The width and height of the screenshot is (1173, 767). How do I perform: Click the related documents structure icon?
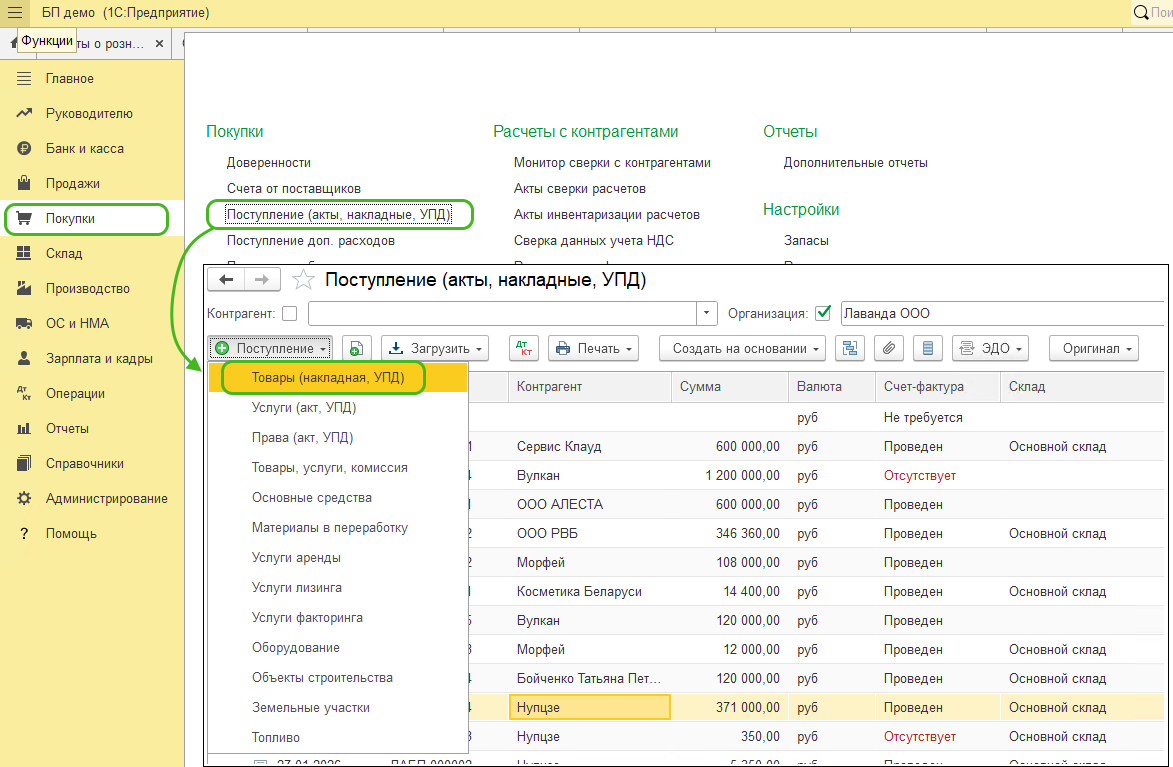point(850,349)
